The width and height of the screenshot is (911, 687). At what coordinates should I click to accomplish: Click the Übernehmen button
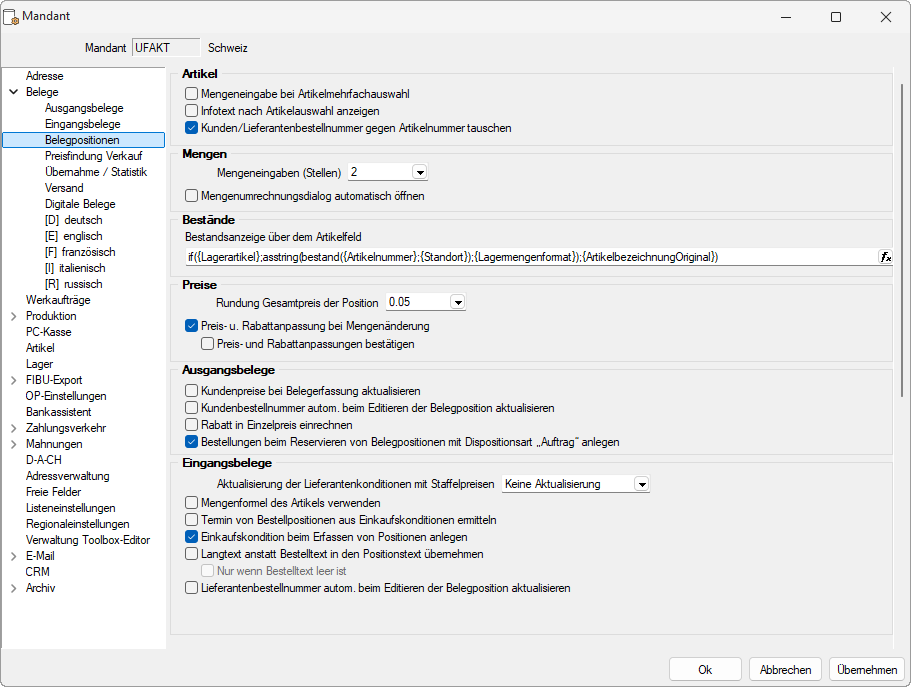click(867, 670)
